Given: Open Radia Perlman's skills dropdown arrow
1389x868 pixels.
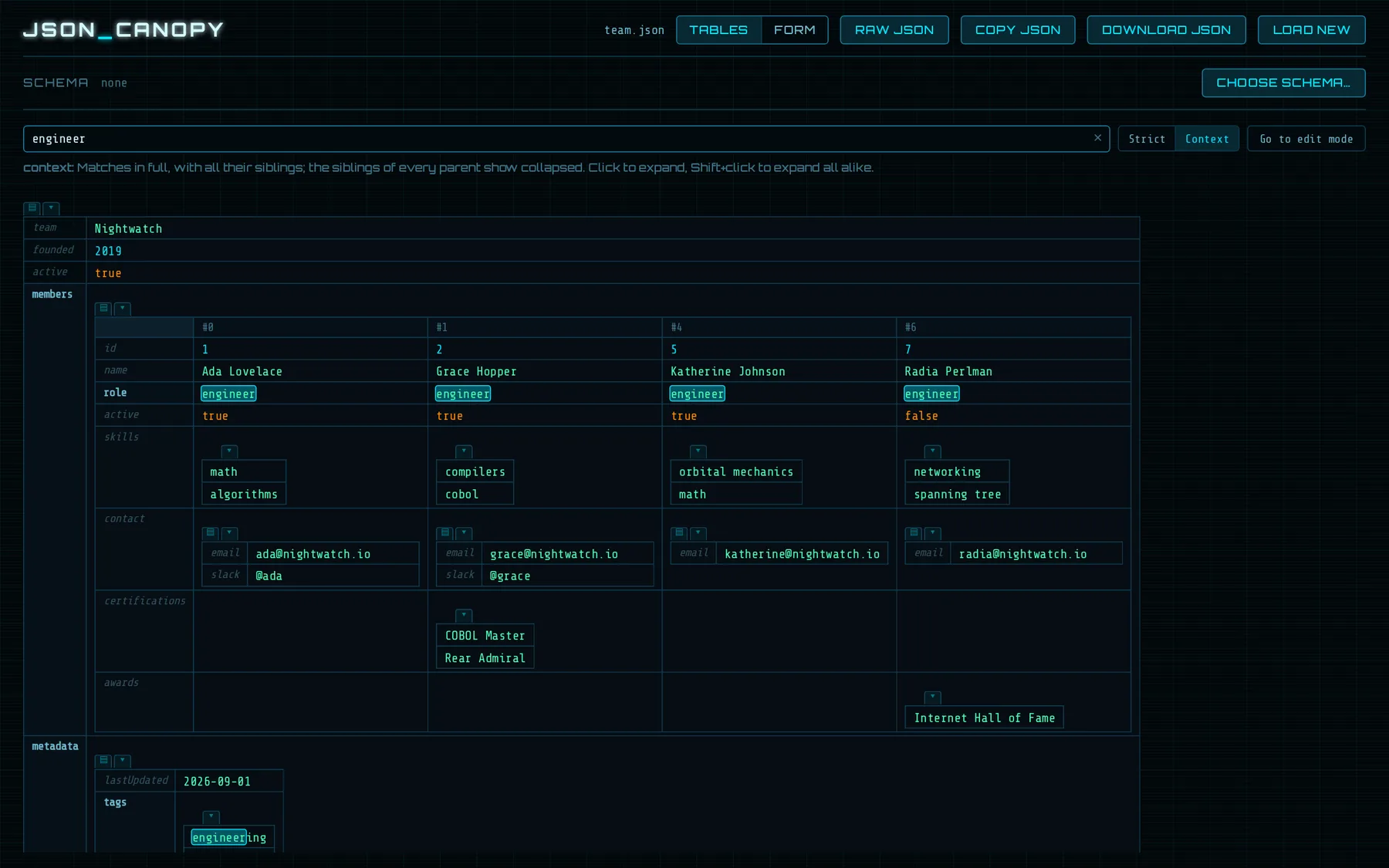Looking at the screenshot, I should 933,451.
